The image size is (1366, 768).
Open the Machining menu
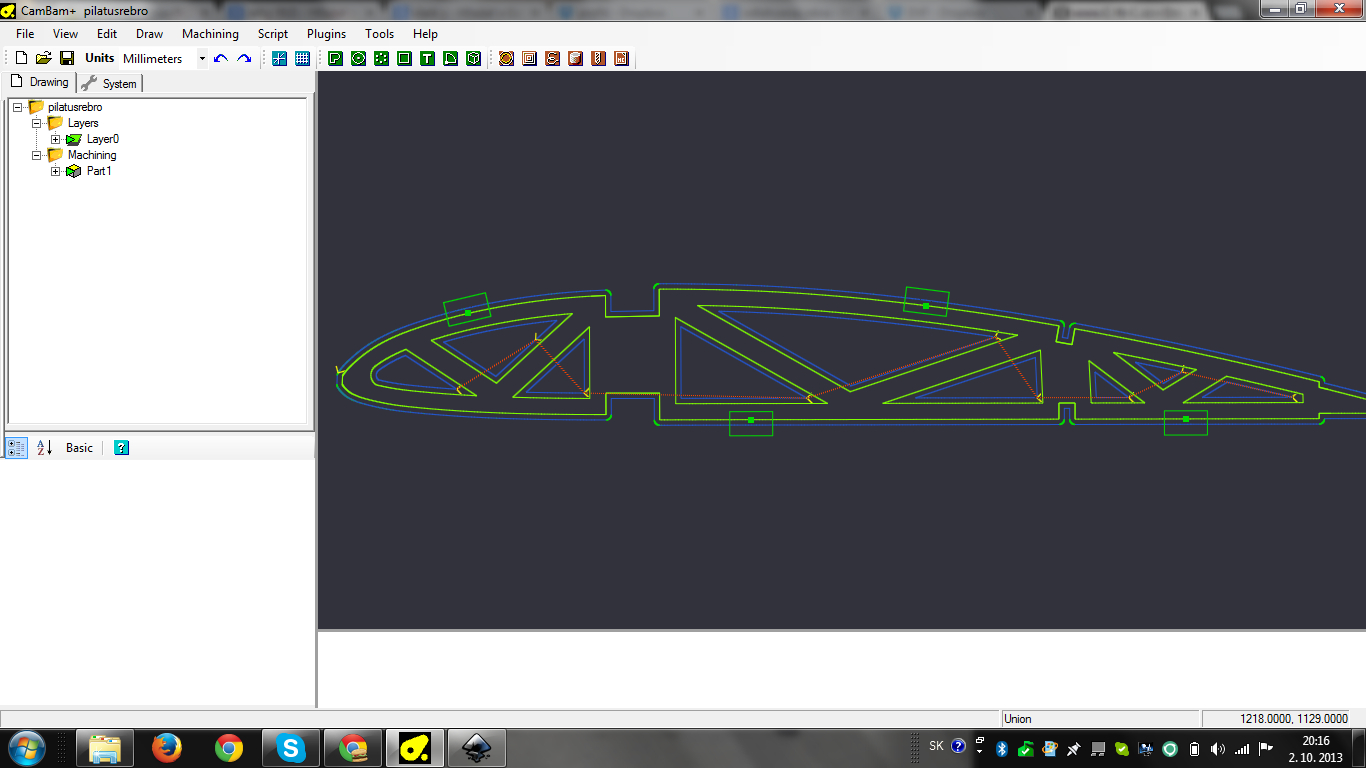(210, 34)
